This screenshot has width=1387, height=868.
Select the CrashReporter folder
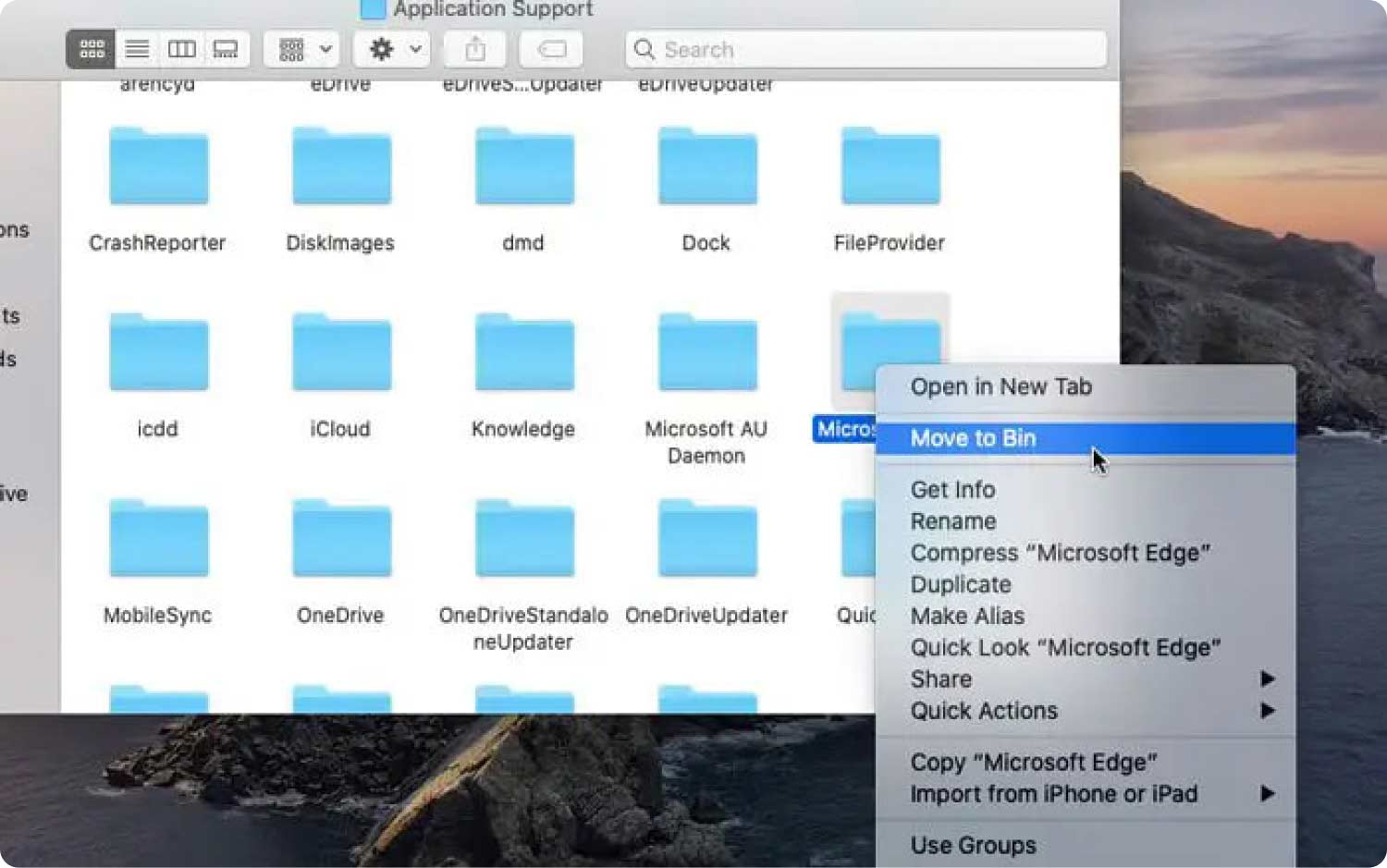click(158, 167)
